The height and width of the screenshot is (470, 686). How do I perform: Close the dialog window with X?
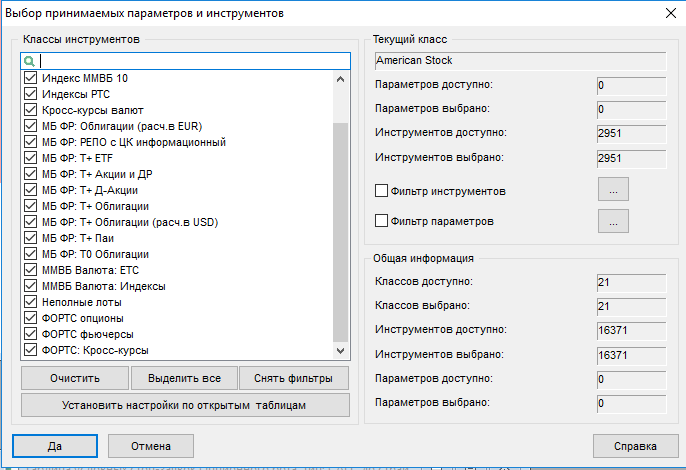coord(668,14)
